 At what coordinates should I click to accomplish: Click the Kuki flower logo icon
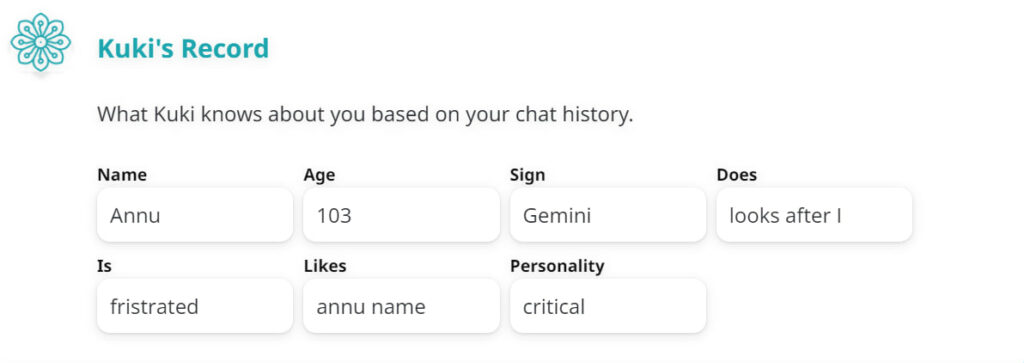(40, 42)
